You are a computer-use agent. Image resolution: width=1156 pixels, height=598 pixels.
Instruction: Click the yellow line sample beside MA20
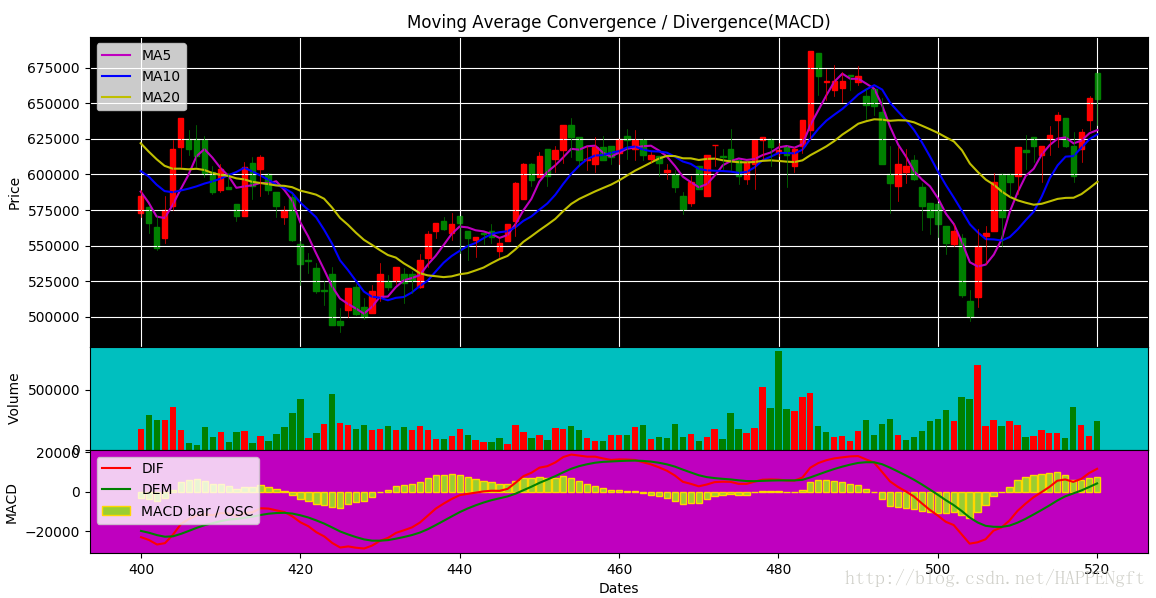point(117,97)
